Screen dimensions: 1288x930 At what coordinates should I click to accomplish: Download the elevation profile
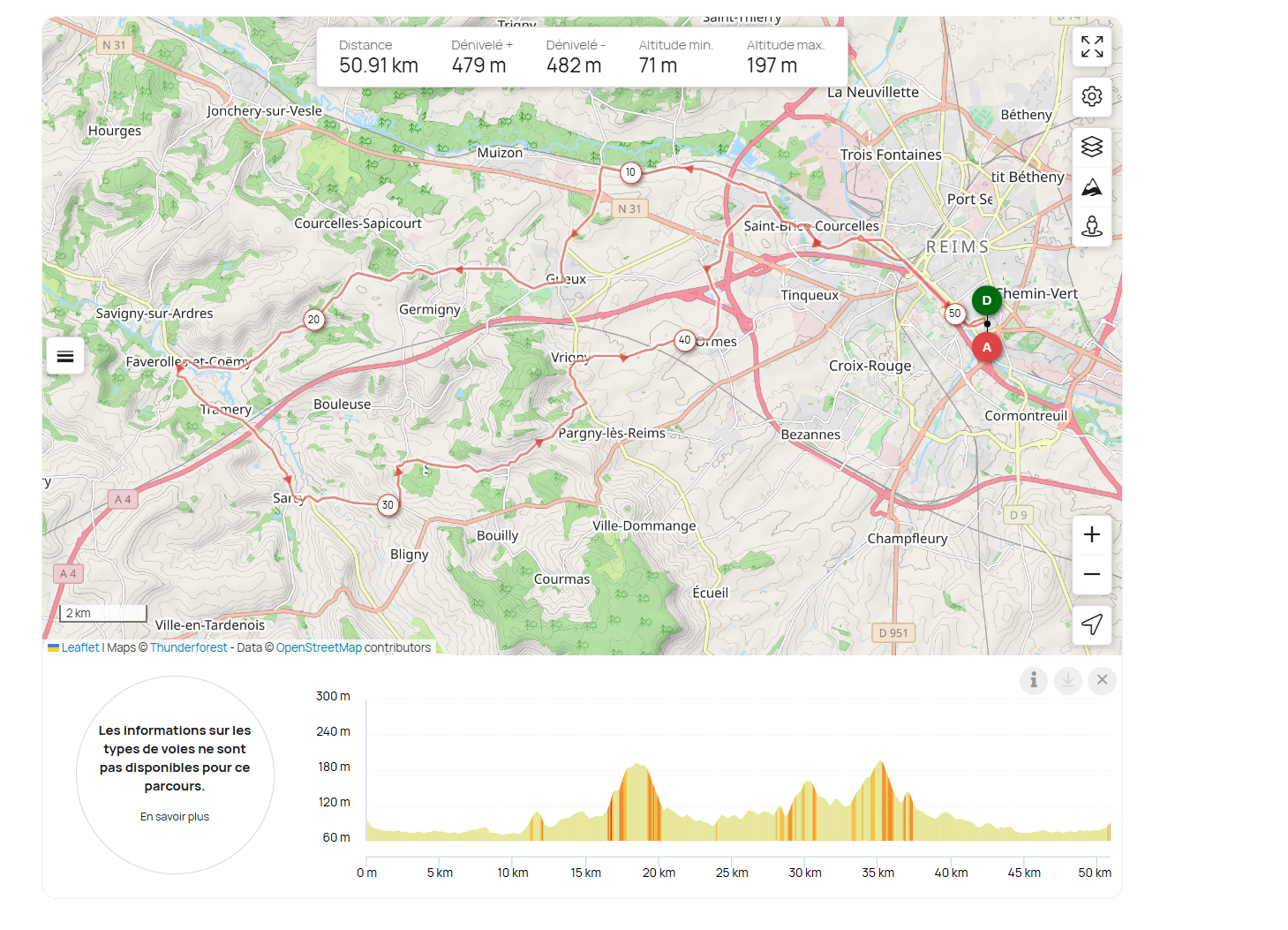click(1068, 680)
